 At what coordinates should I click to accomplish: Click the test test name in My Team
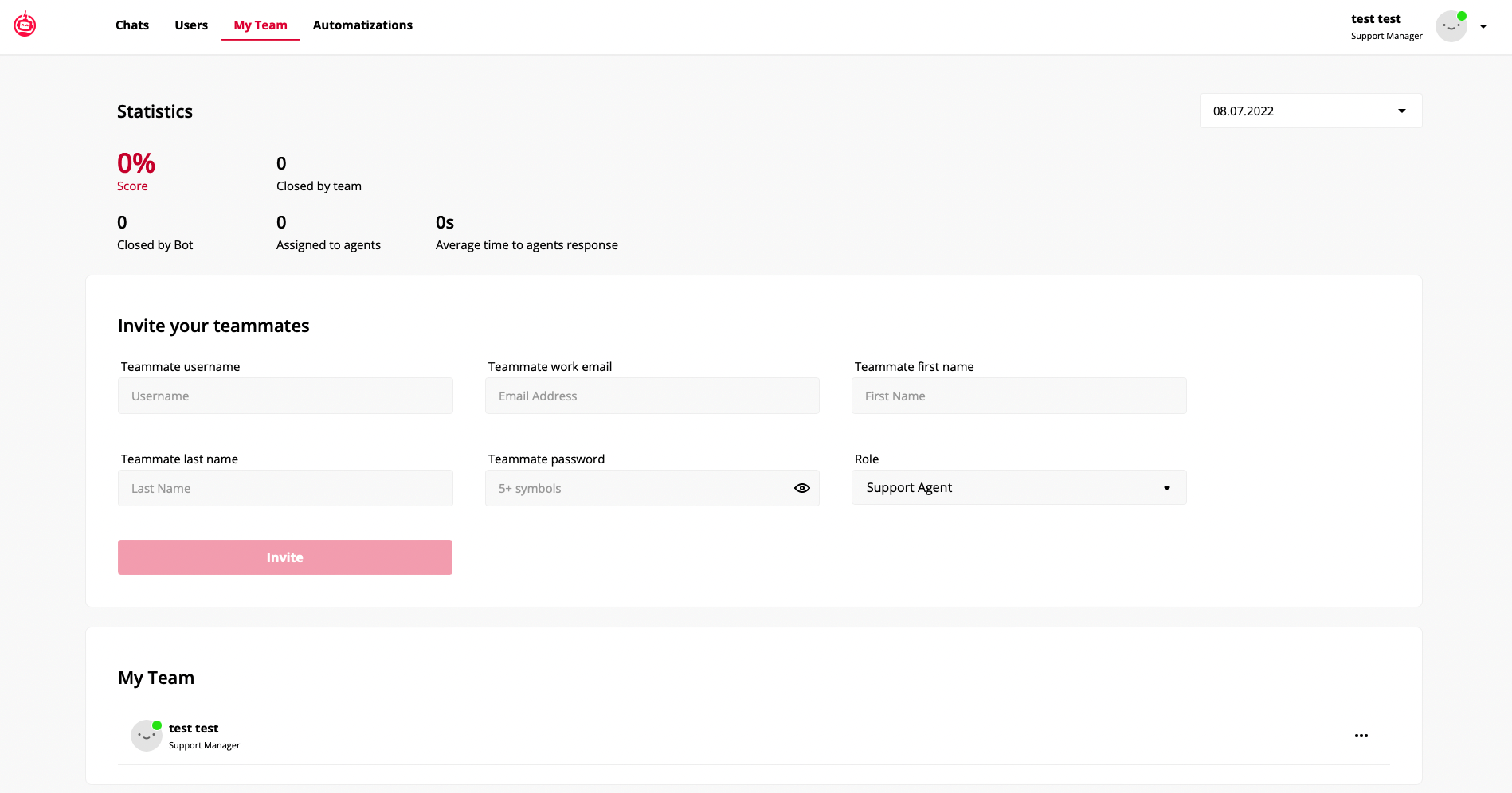(x=194, y=728)
